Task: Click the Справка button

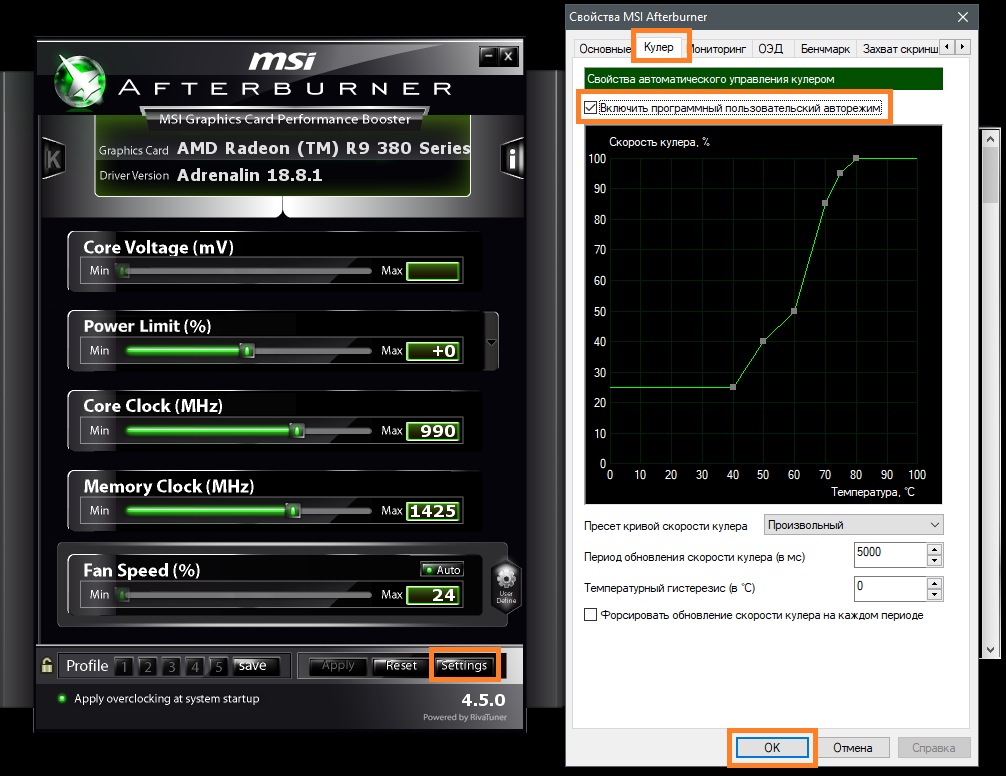Action: coord(934,747)
